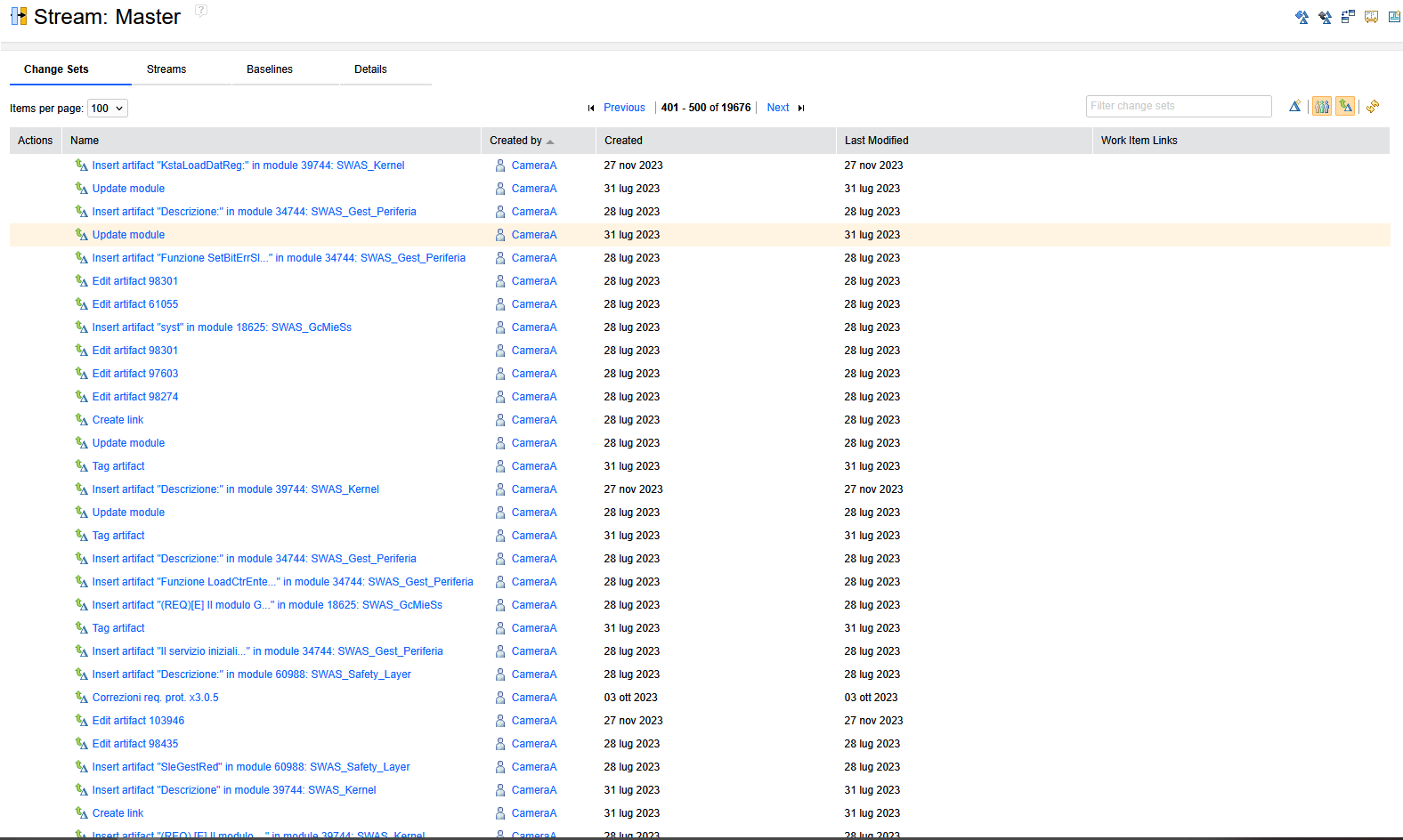The width and height of the screenshot is (1403, 840).
Task: Jump to first page using the first-page arrow
Action: pos(591,108)
